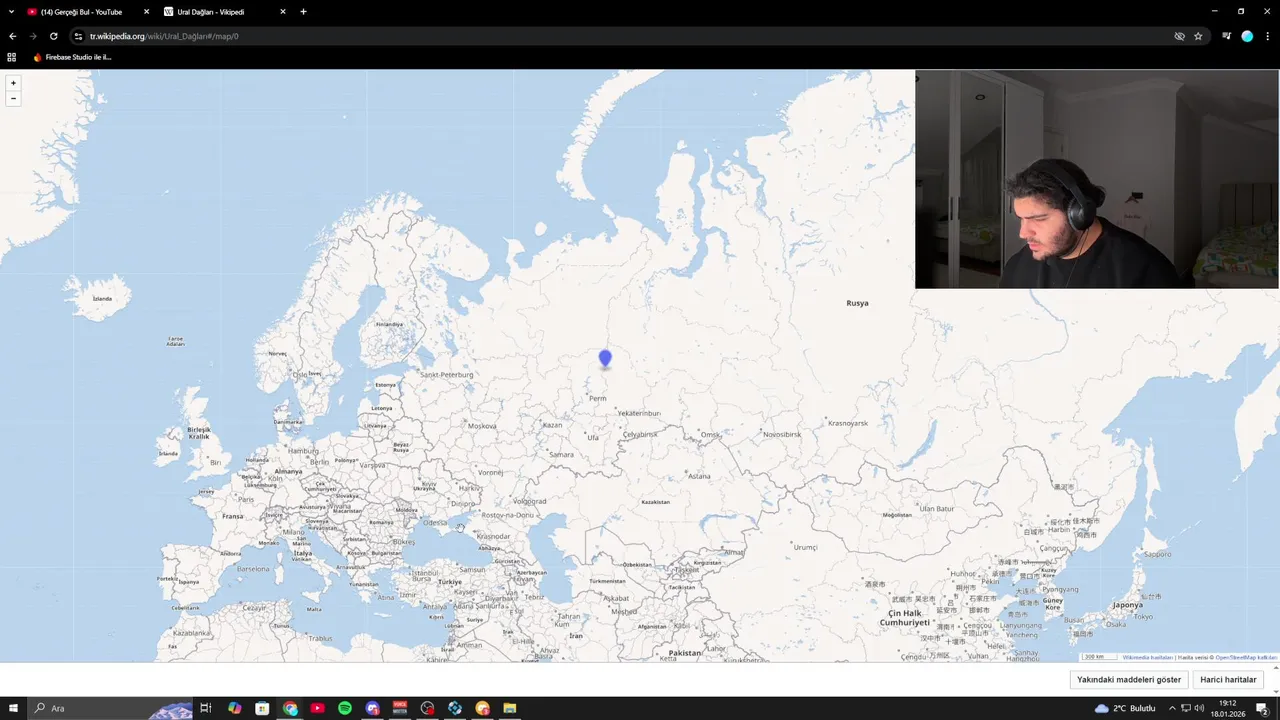This screenshot has height=720, width=1280.
Task: Click the crossed-eye tracking protection icon
Action: pyautogui.click(x=1179, y=36)
